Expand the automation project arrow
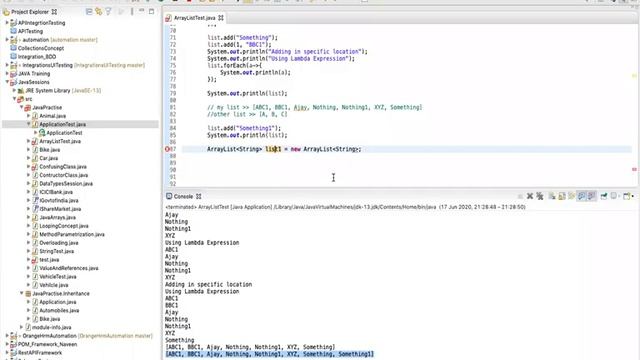This screenshot has height=360, width=640. click(7, 40)
